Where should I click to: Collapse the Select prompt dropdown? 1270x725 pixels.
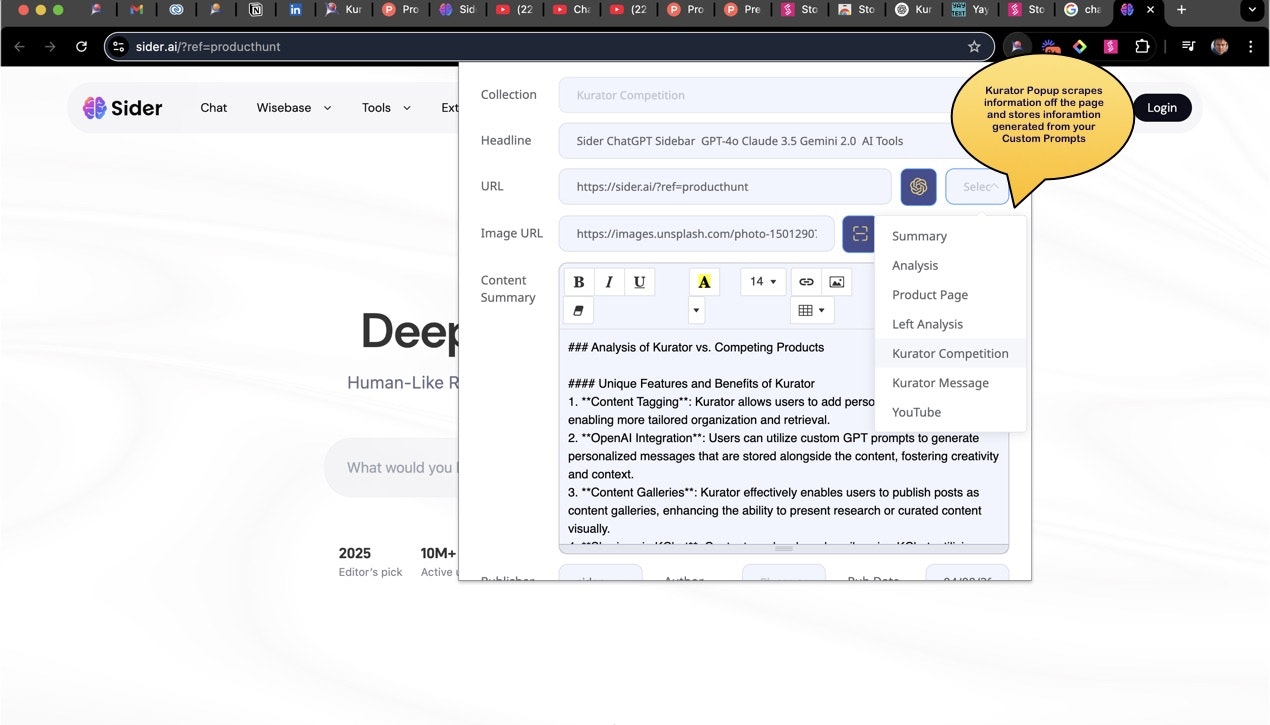point(977,187)
